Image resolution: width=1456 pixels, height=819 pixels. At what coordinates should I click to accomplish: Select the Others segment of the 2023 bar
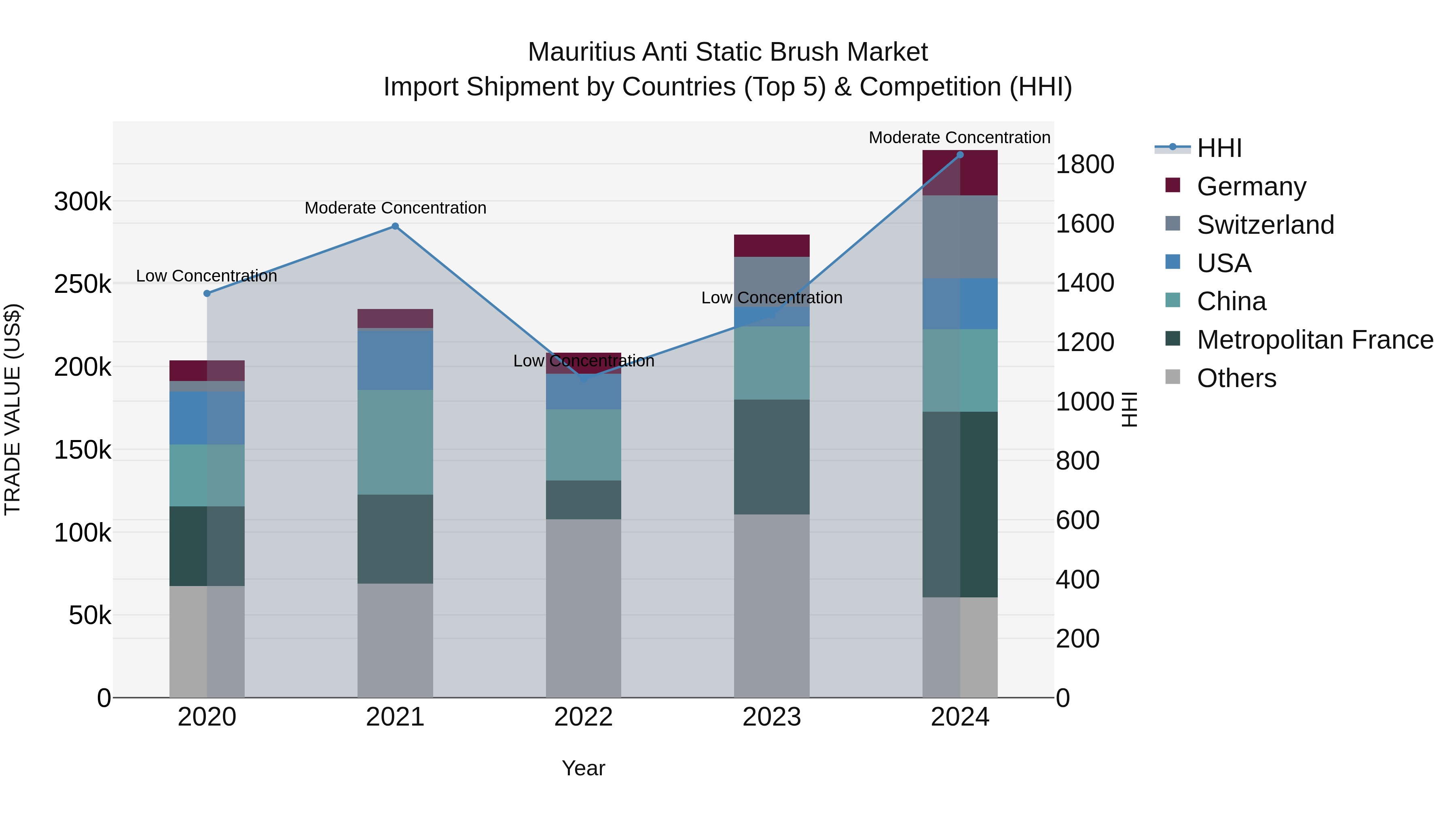772,606
